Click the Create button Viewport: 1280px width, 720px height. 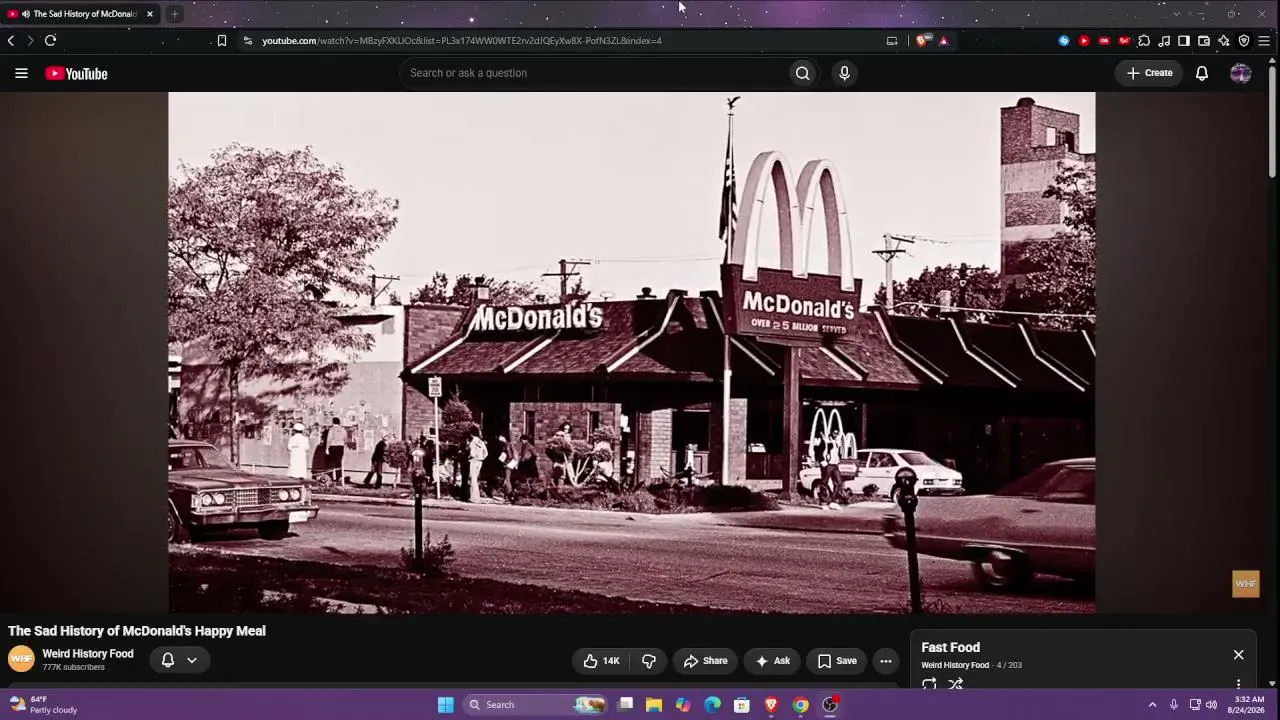[1150, 73]
